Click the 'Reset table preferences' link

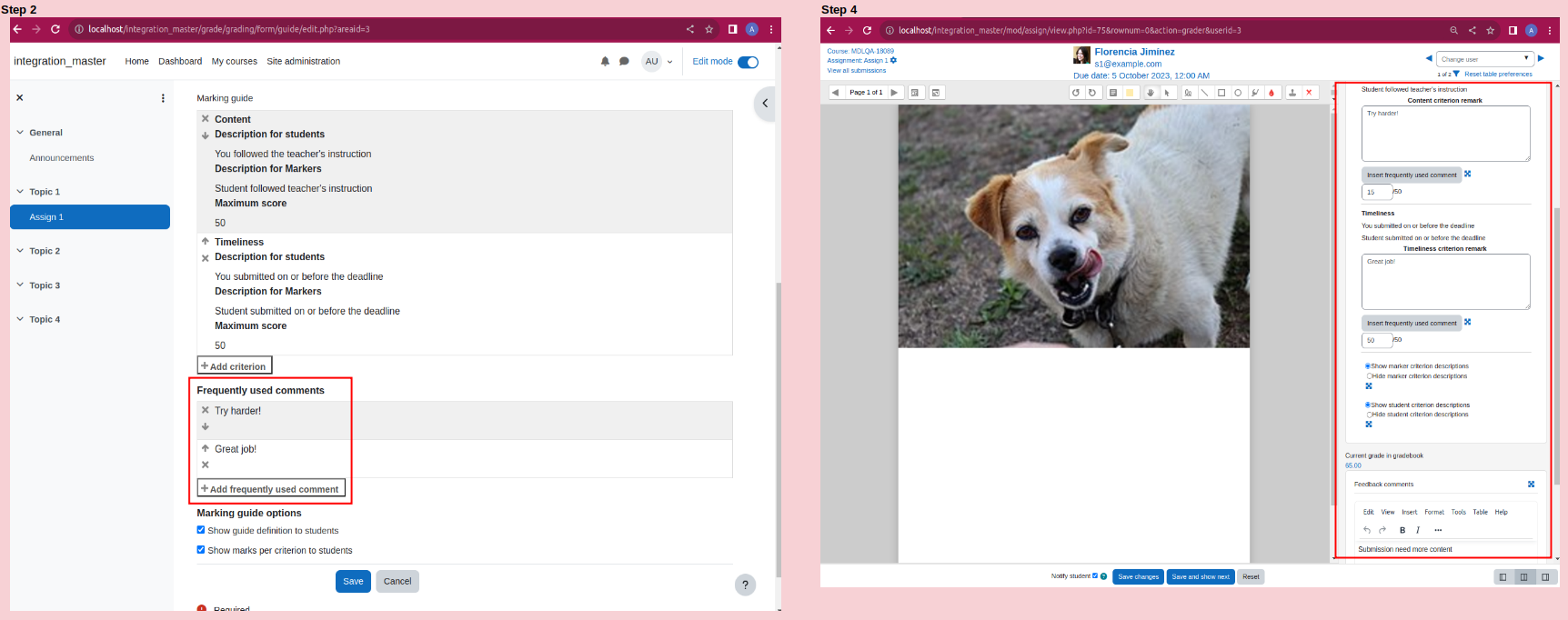[x=1498, y=75]
